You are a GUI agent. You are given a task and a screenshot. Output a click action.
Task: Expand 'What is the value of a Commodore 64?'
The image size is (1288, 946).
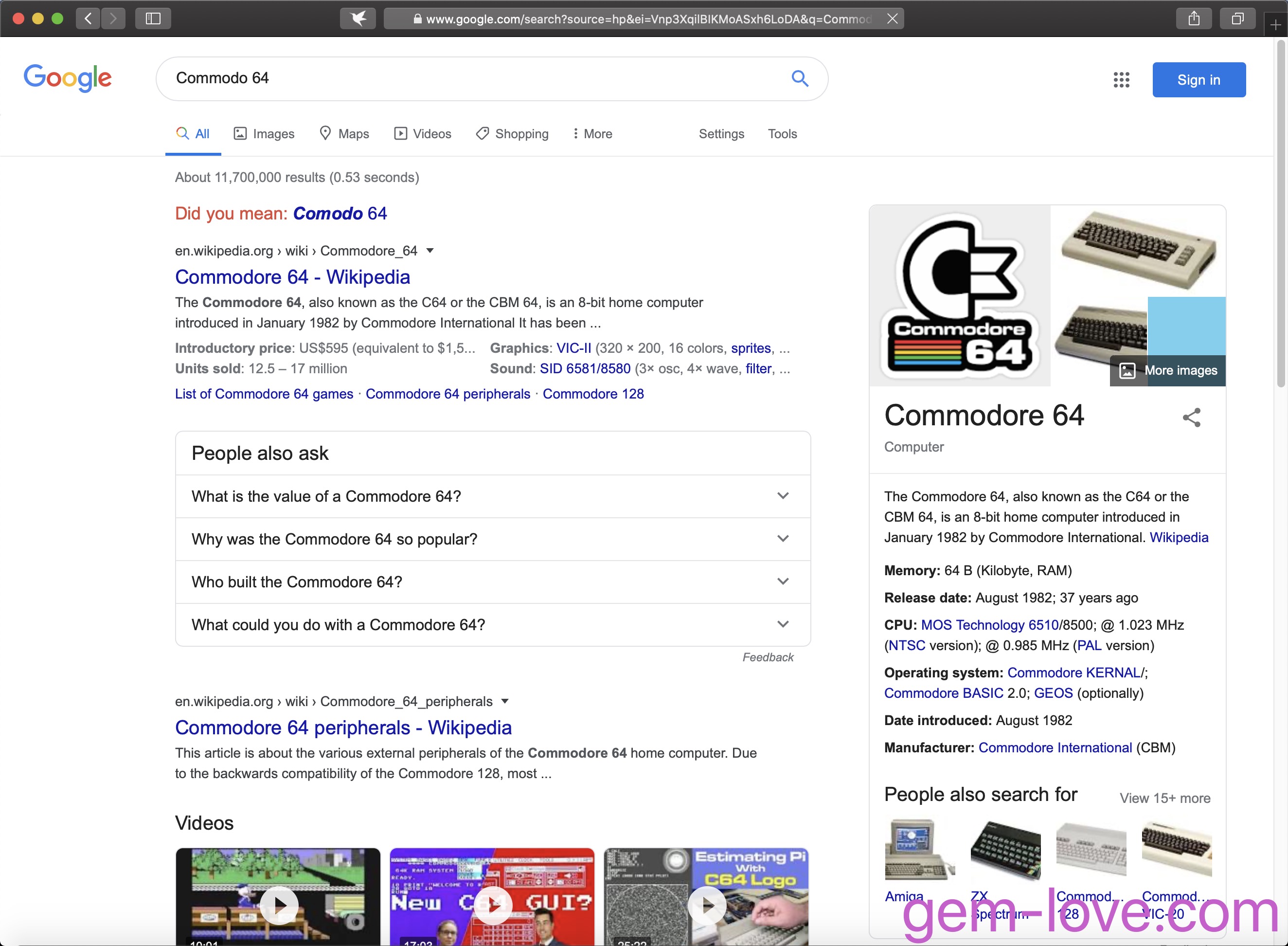click(x=493, y=496)
